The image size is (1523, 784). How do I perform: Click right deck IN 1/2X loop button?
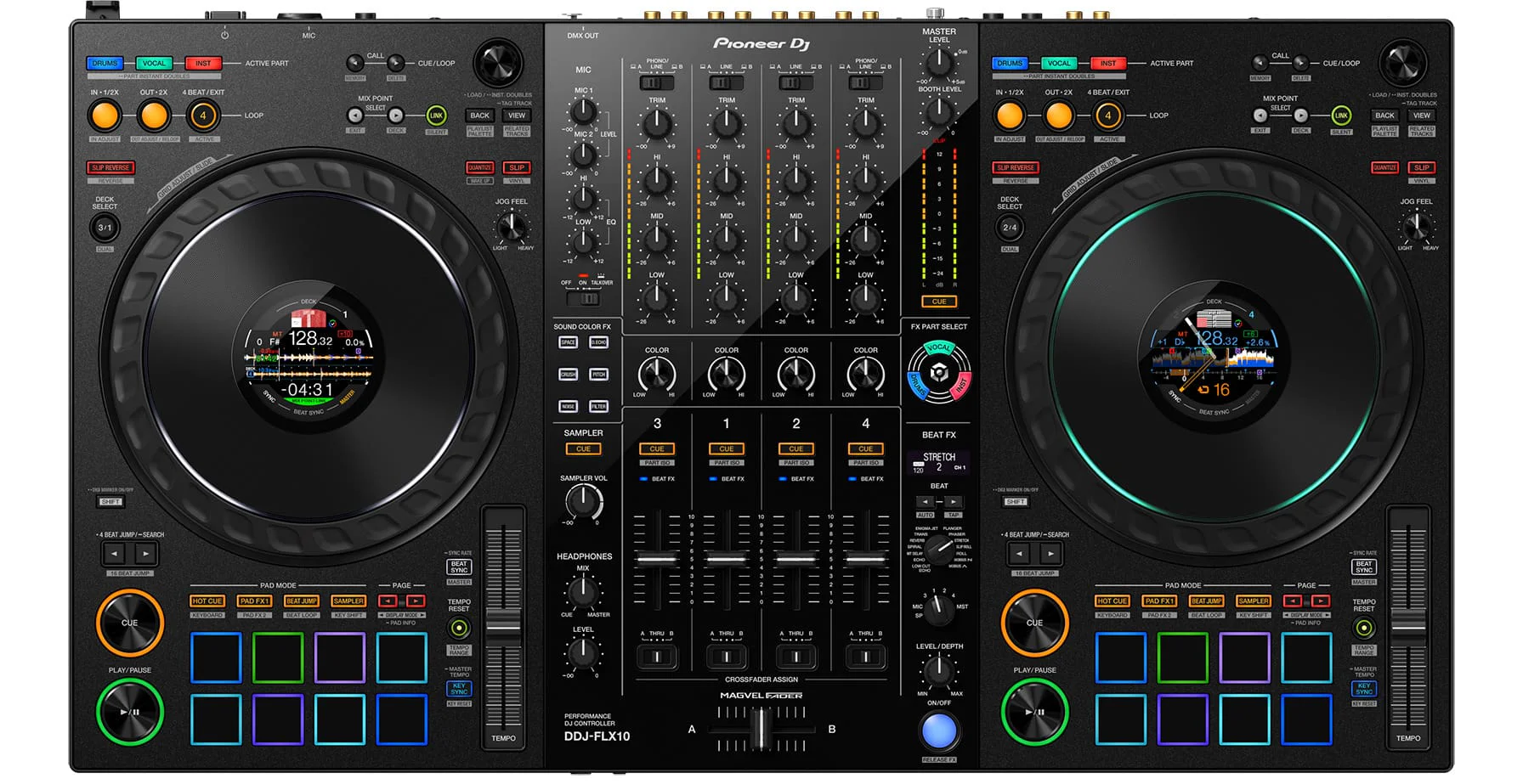coord(1010,116)
